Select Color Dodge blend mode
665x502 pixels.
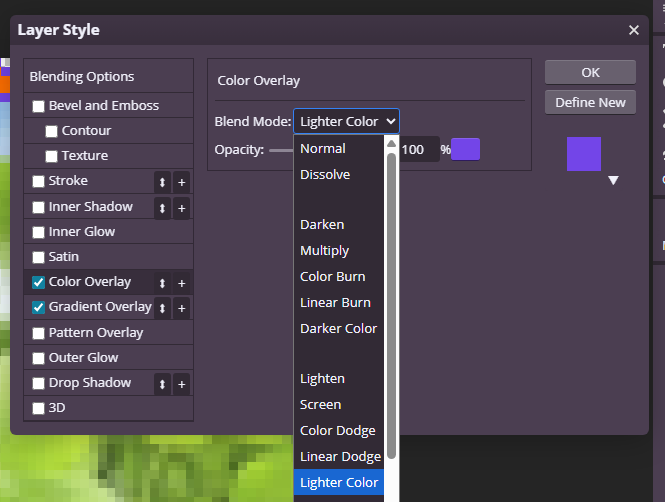click(x=338, y=430)
